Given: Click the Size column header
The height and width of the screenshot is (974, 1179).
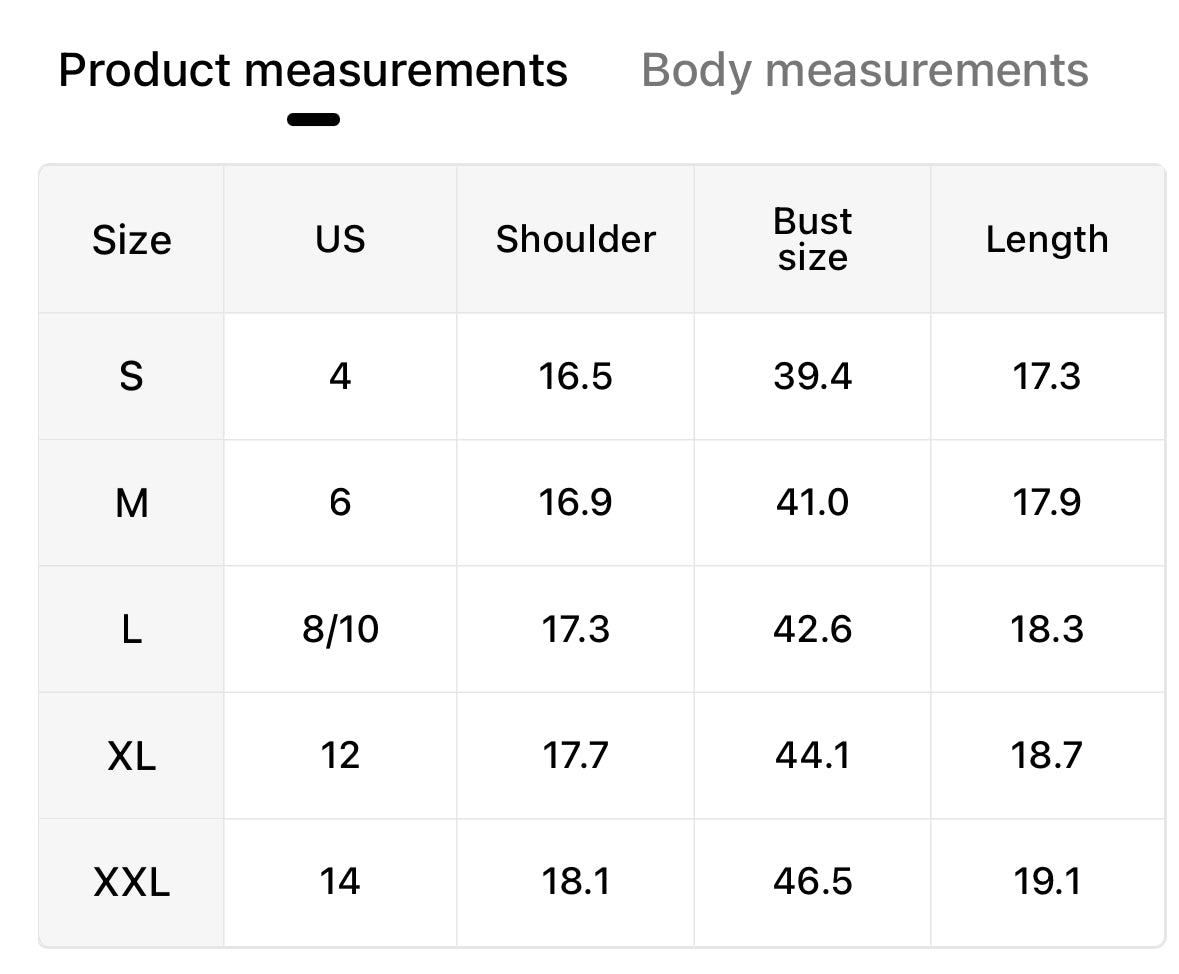Looking at the screenshot, I should [132, 240].
